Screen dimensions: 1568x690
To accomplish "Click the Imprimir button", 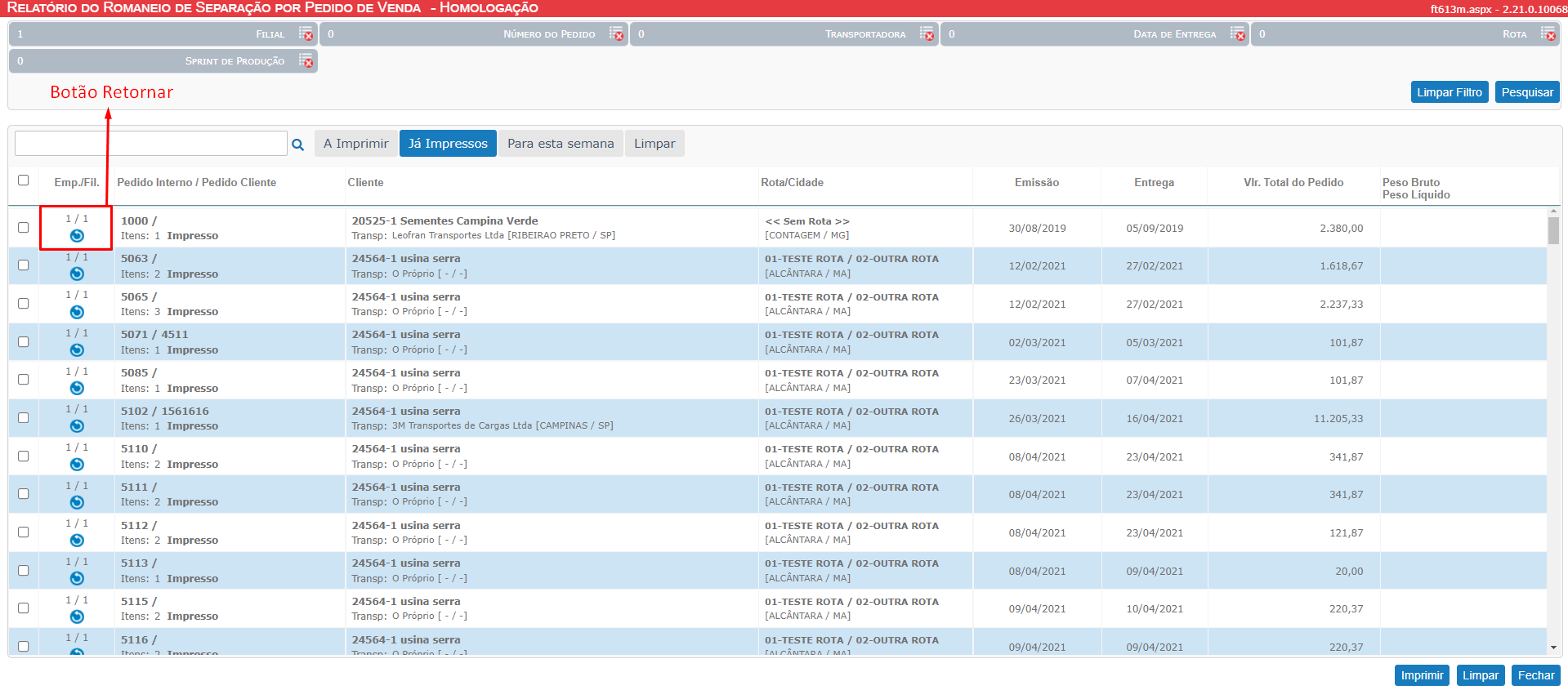I will pyautogui.click(x=1422, y=675).
